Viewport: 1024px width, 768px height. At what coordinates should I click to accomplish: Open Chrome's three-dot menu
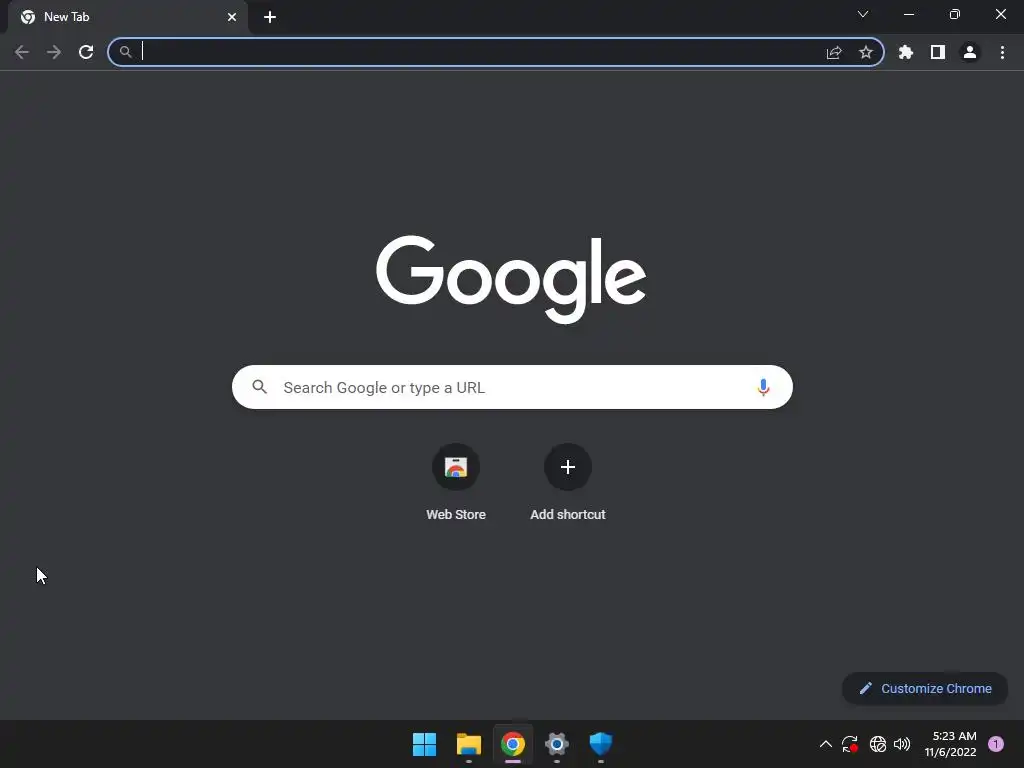click(x=1002, y=52)
